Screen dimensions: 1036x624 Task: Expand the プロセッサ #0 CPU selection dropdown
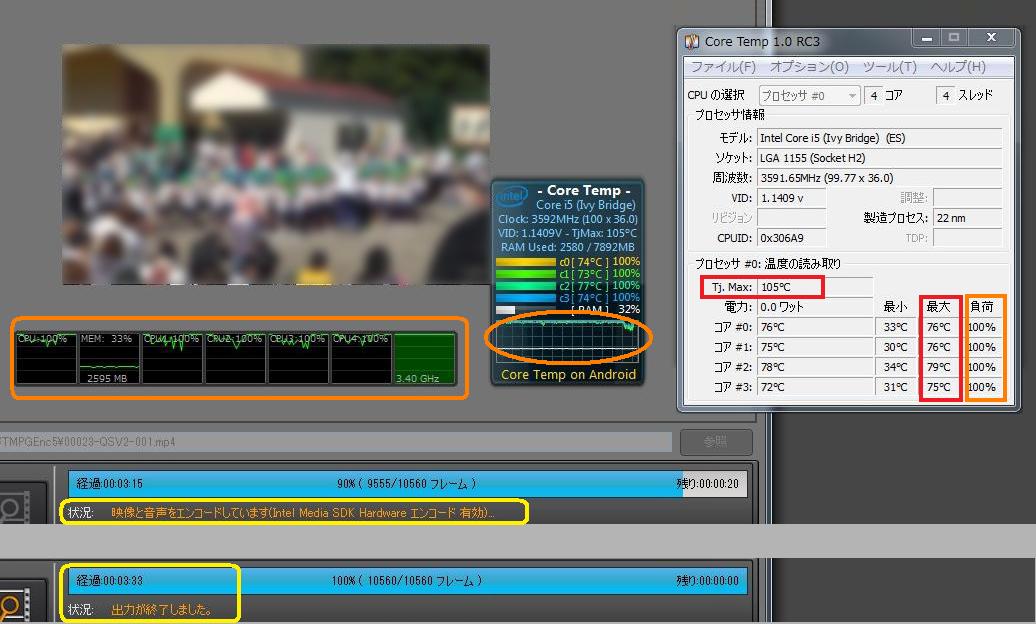(x=809, y=95)
